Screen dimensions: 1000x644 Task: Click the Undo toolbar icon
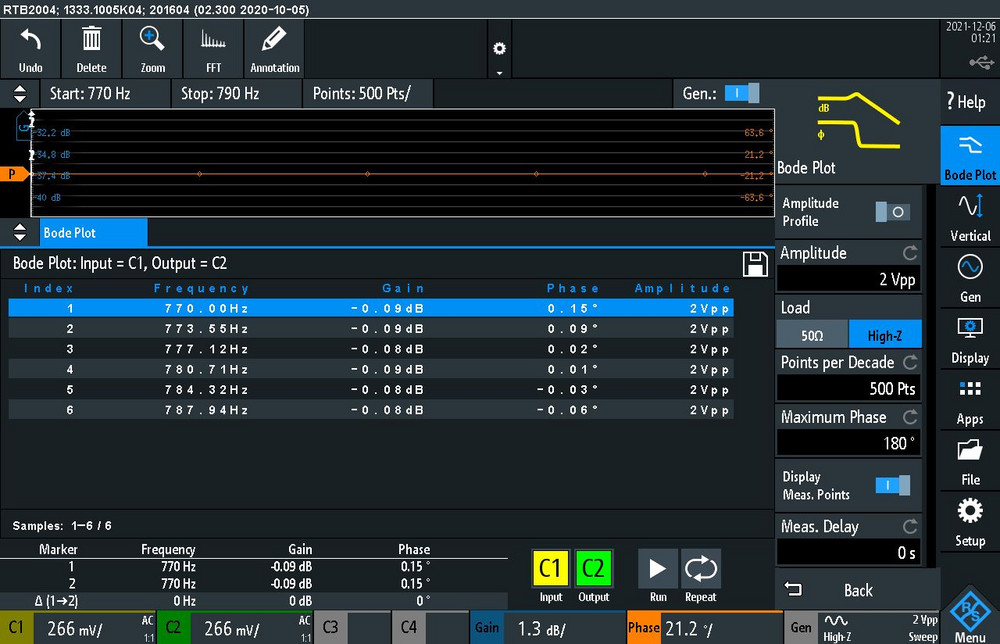coord(30,49)
